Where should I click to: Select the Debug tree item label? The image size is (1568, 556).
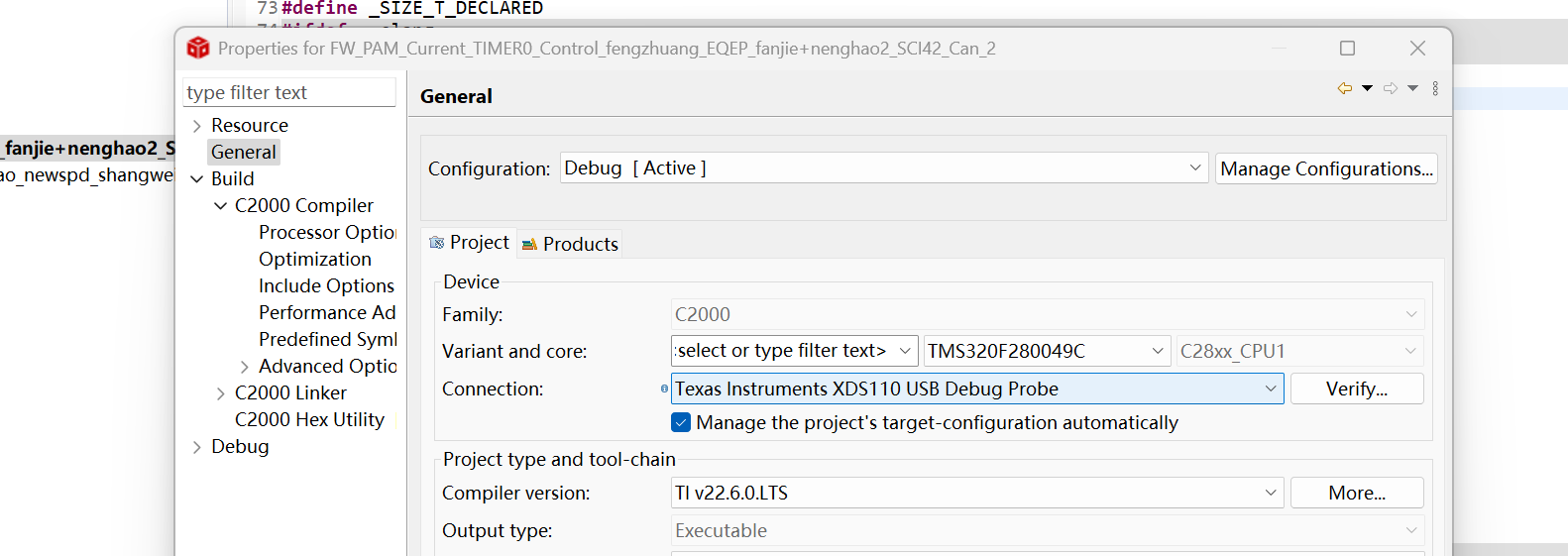[240, 446]
